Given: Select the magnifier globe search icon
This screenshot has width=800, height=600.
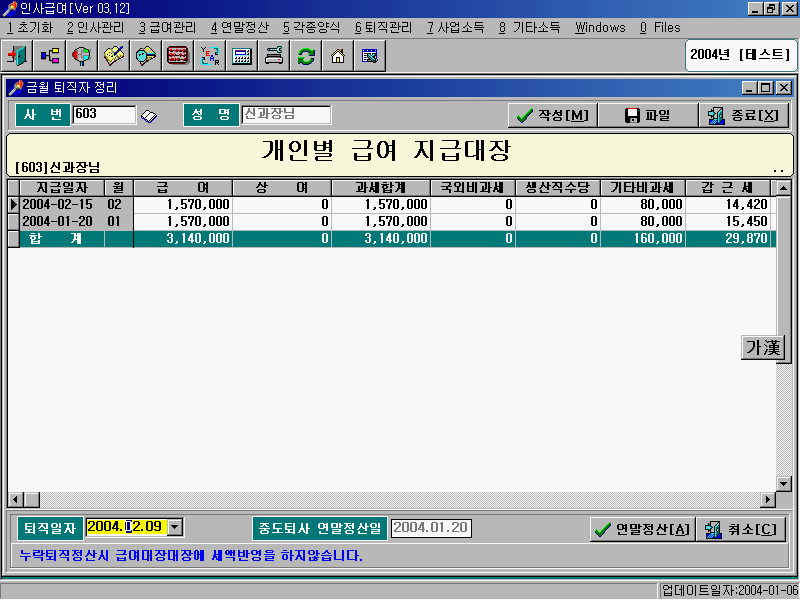Looking at the screenshot, I should click(x=81, y=55).
